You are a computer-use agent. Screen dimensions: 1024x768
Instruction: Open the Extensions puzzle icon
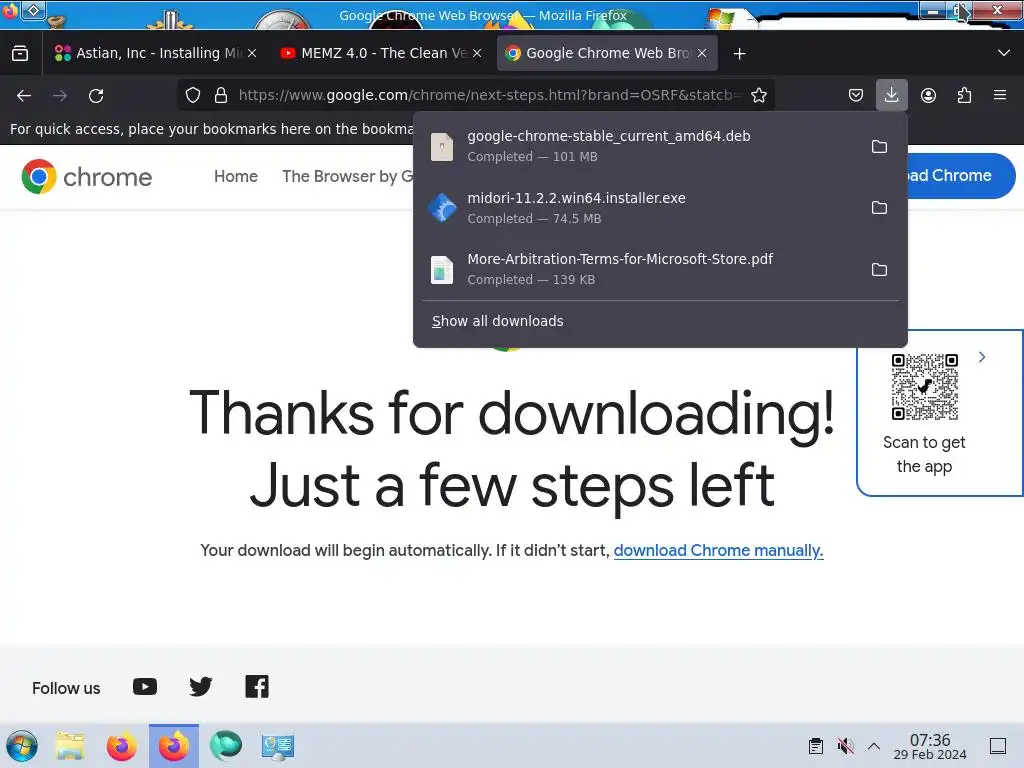tap(964, 95)
